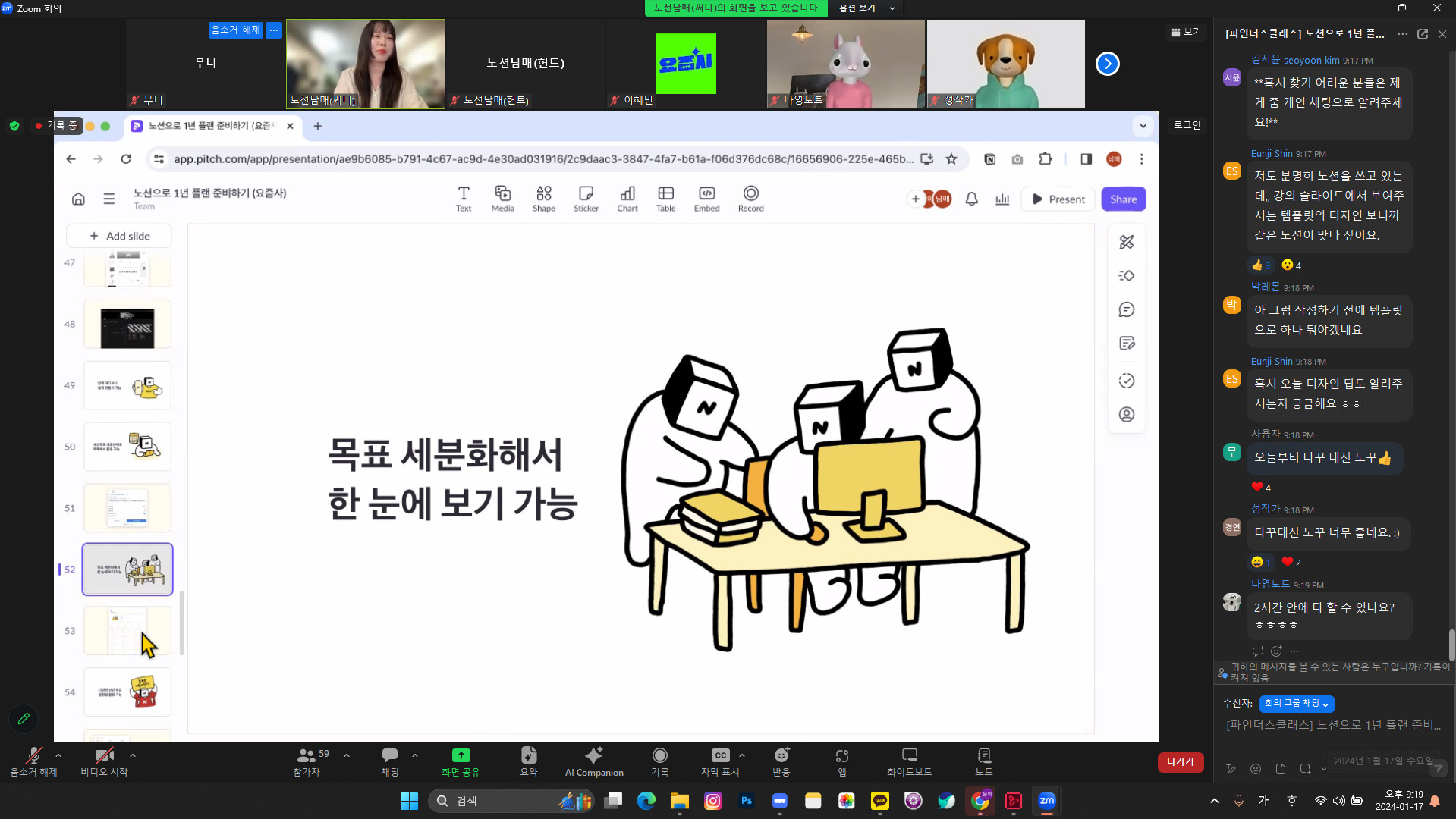The height and width of the screenshot is (819, 1456).
Task: Open chat recipient dropdown 회의 그룹 채팅
Action: pos(1296,704)
